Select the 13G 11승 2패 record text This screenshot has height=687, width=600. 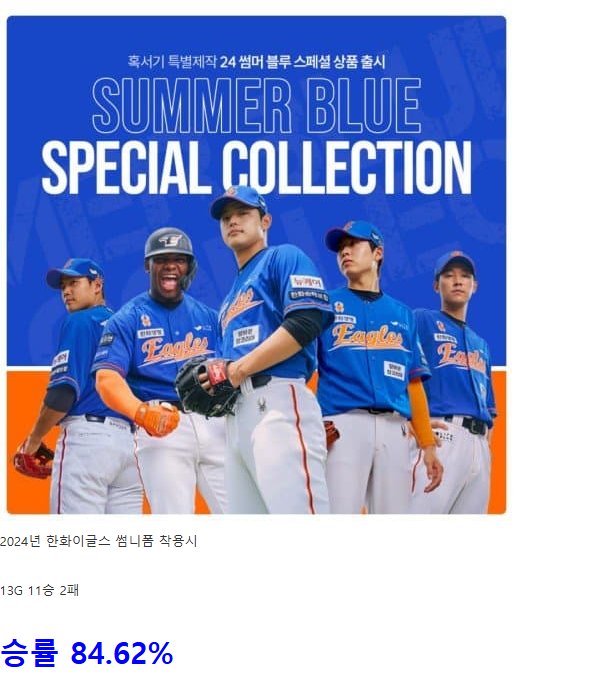39,591
